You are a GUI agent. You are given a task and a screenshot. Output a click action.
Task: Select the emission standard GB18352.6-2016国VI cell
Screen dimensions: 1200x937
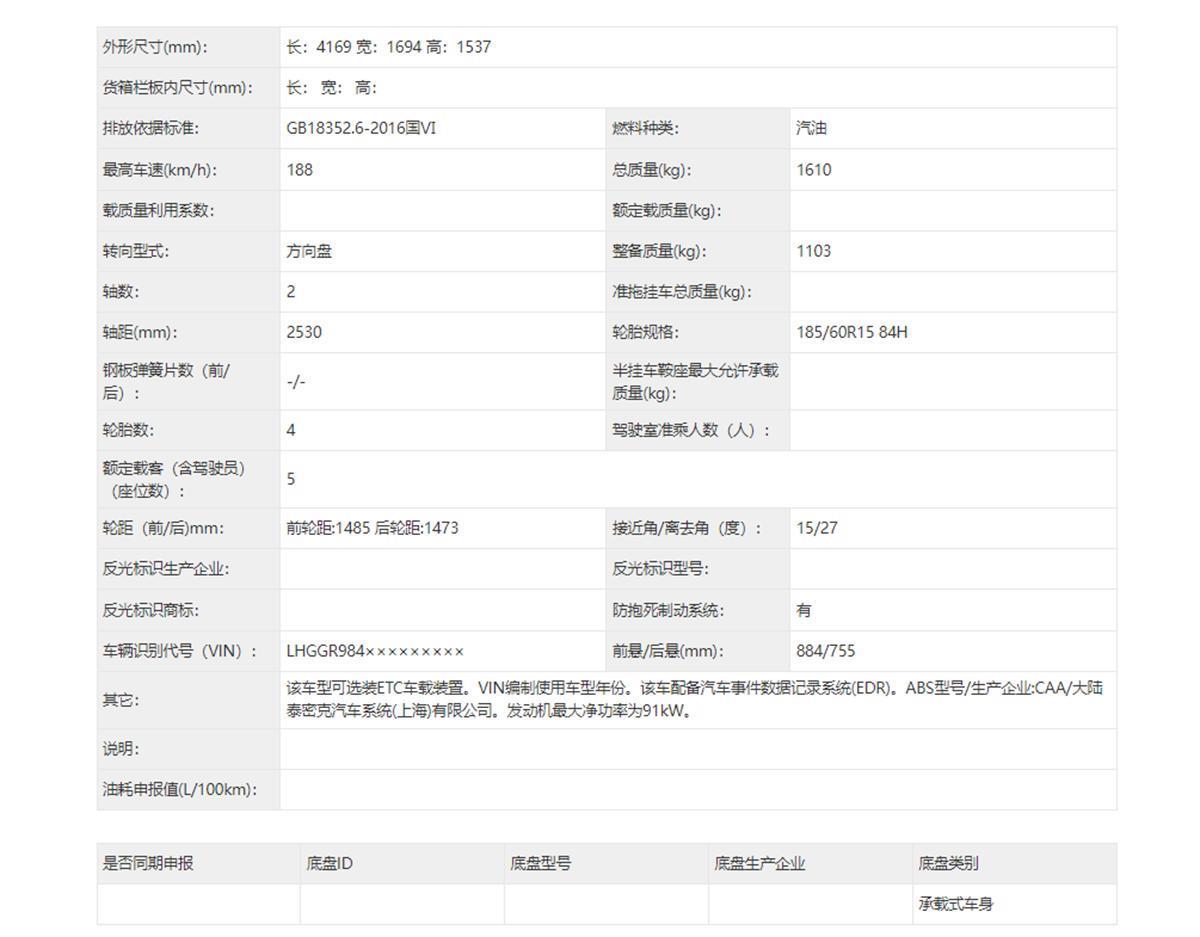361,128
